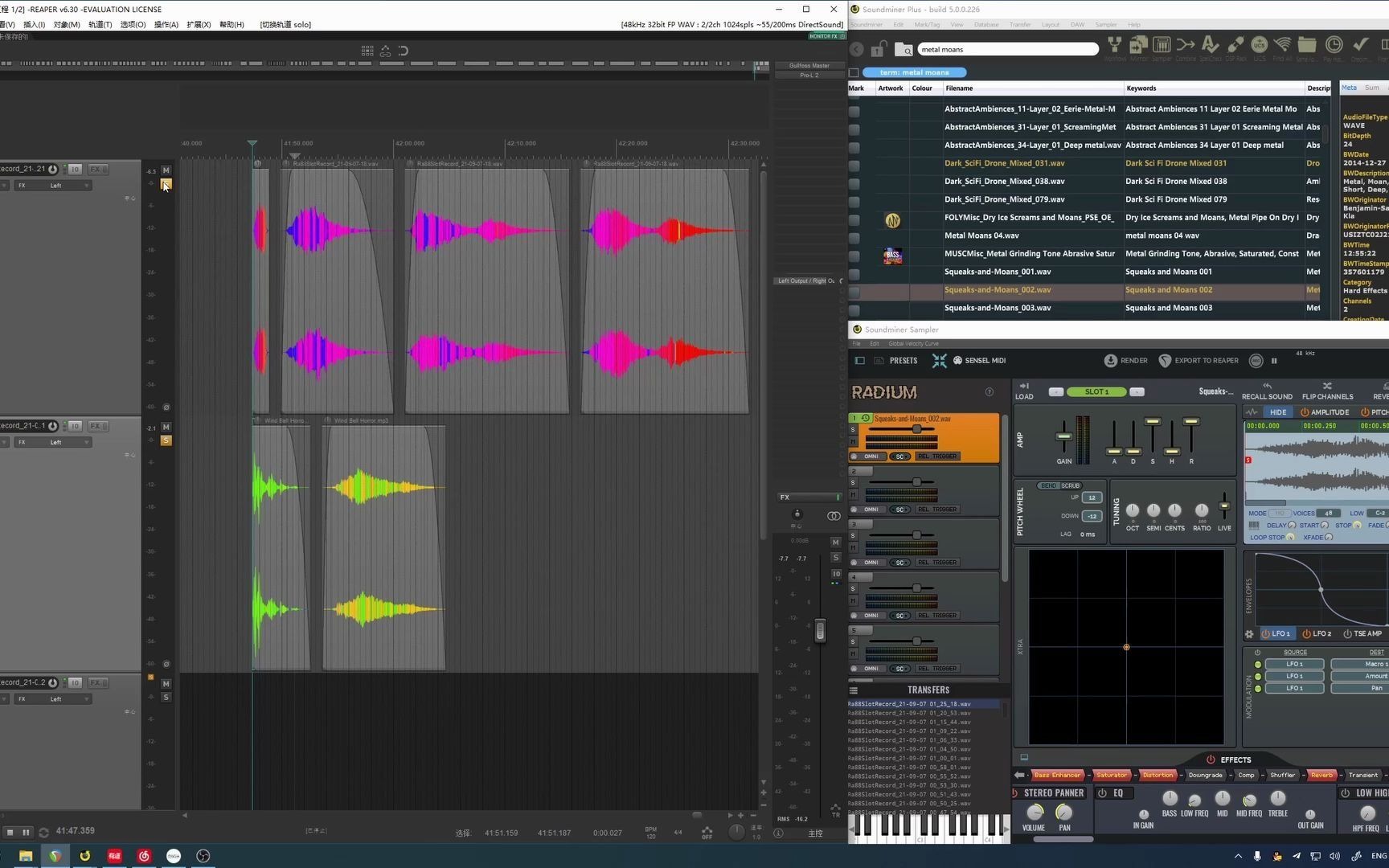
Task: Open the Sampler icon in Soundminer toolbar
Action: click(x=1162, y=45)
